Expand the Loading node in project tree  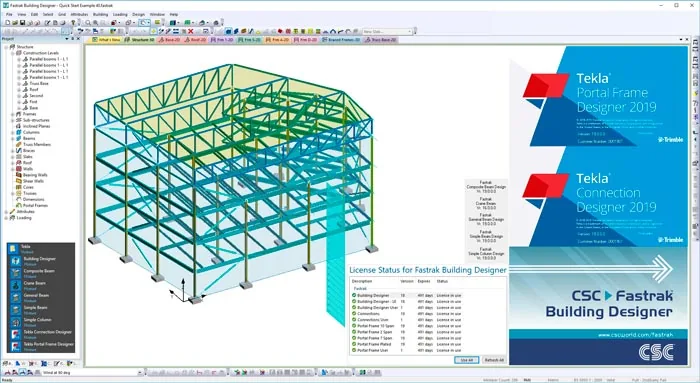pos(6,218)
